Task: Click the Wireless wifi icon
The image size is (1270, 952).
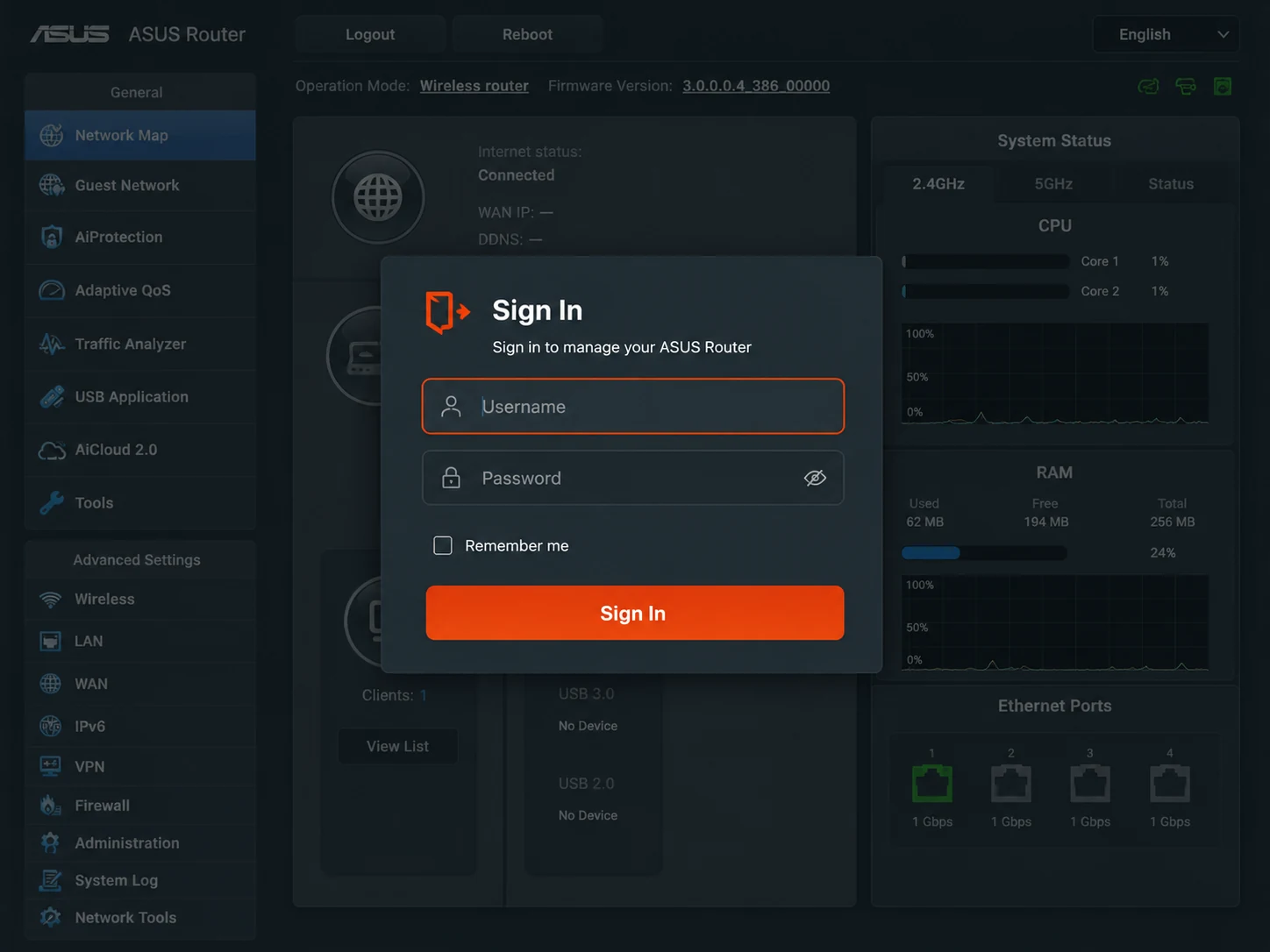Action: pyautogui.click(x=51, y=600)
